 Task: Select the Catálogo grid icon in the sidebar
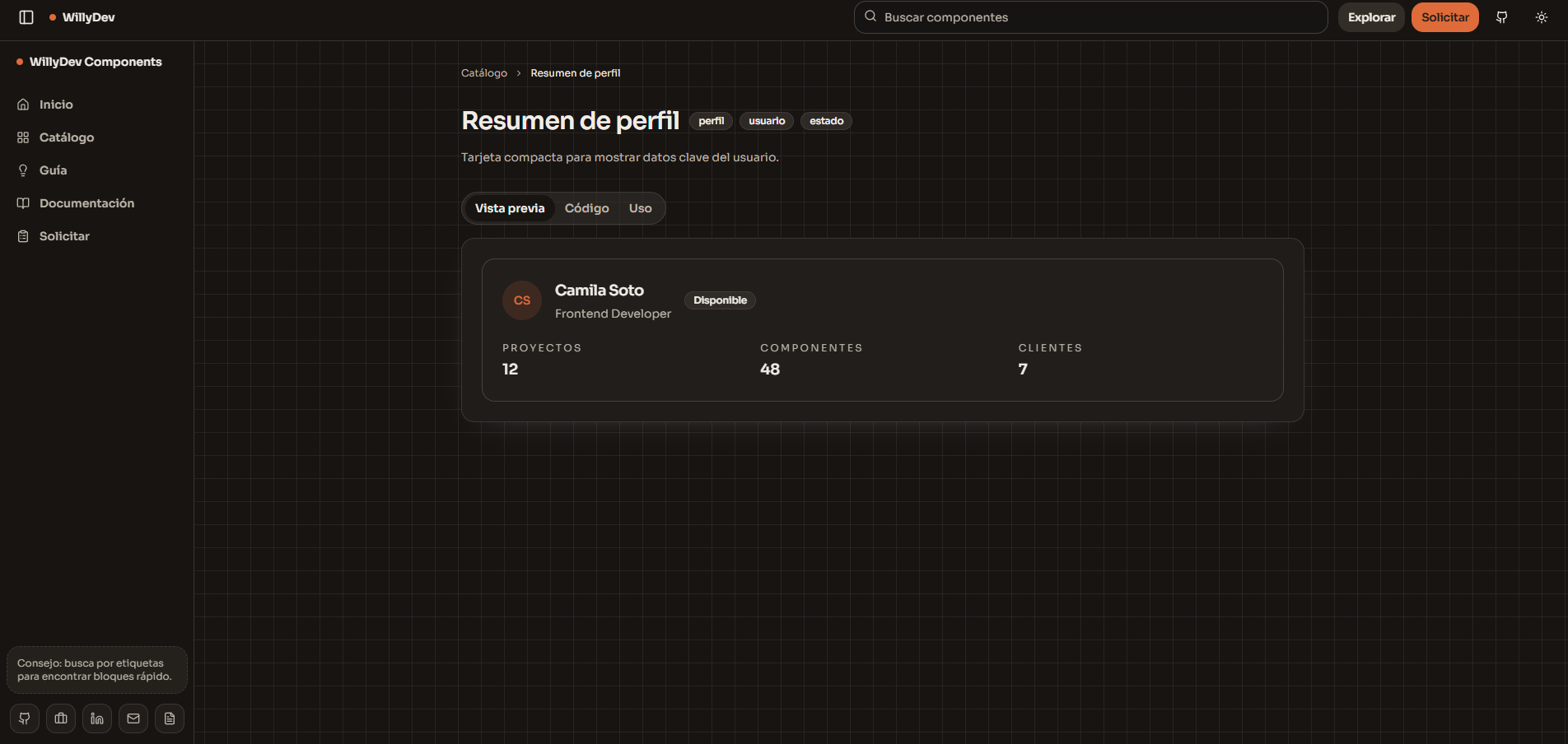coord(22,137)
